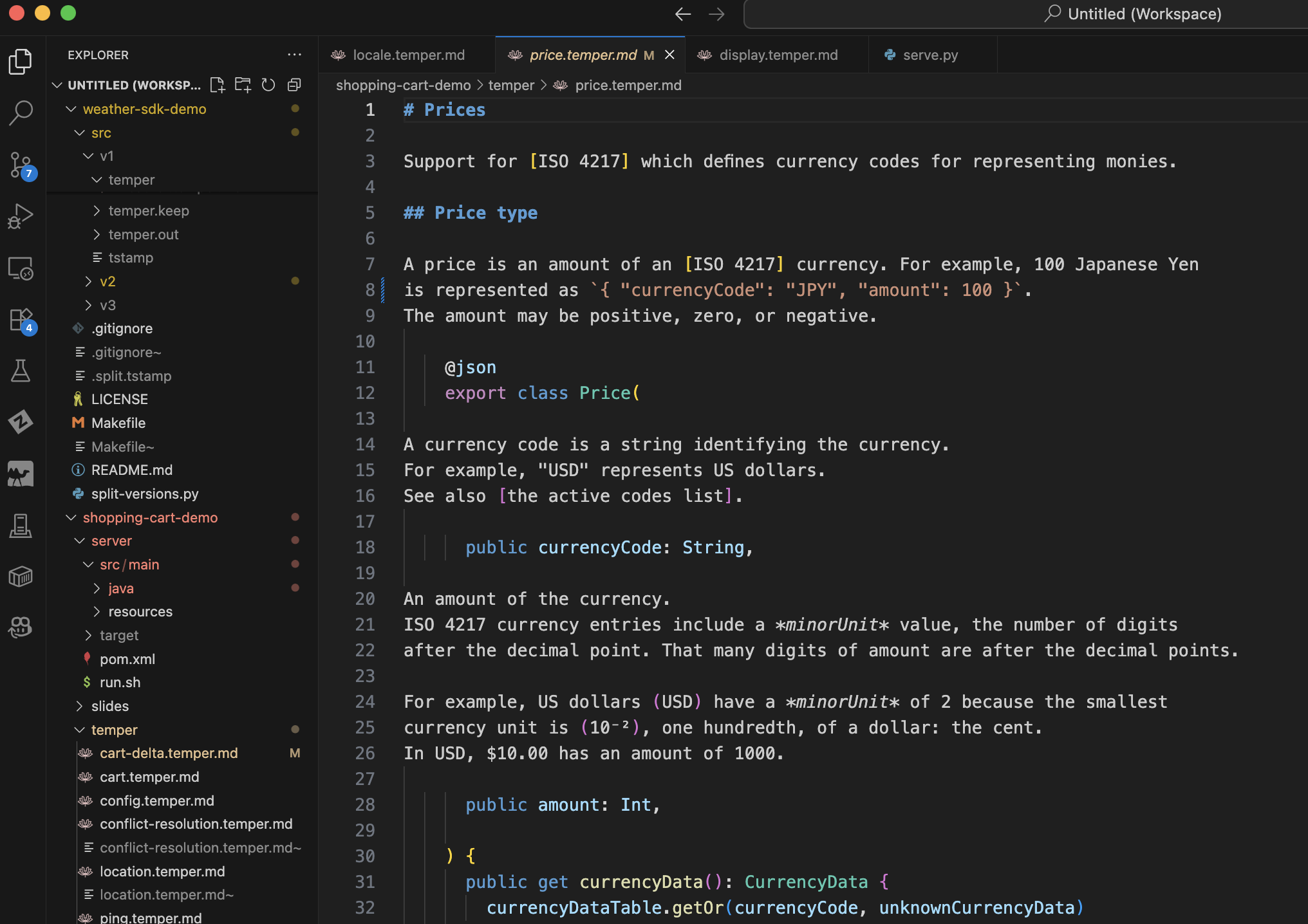Click New File icon in explorer header
This screenshot has width=1308, height=924.
pos(218,85)
